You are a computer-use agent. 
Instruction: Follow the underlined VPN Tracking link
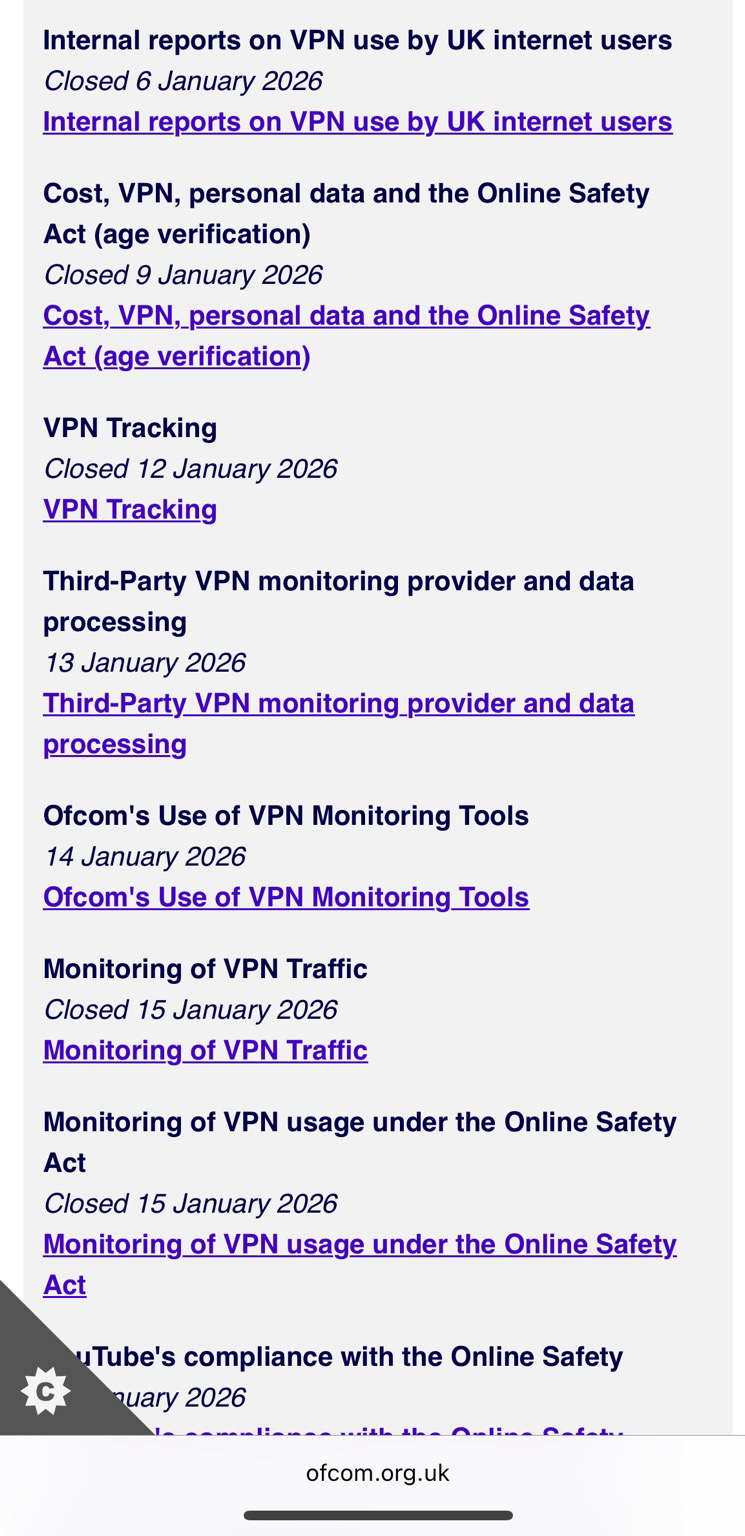(130, 510)
